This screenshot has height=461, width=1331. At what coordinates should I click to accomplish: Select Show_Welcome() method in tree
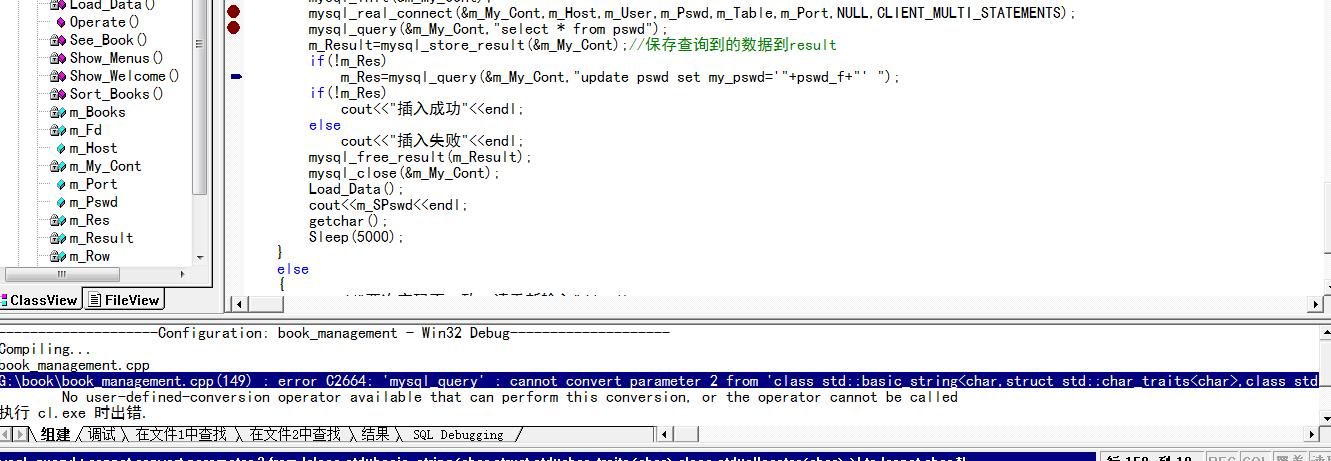tap(124, 76)
